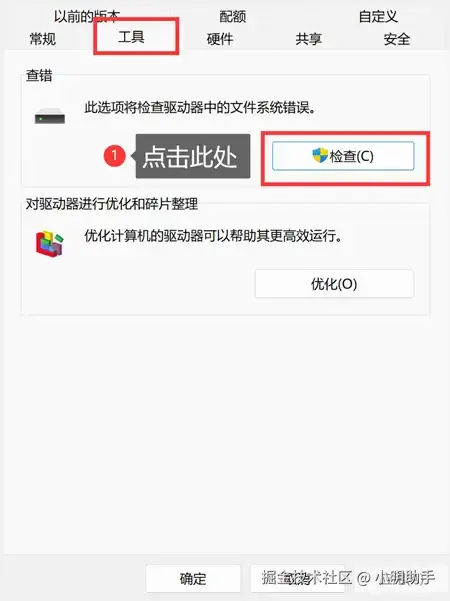Click the 对驱动器进行优化和碎片整理 group heading
Viewport: 450px width, 601px height.
tap(112, 204)
